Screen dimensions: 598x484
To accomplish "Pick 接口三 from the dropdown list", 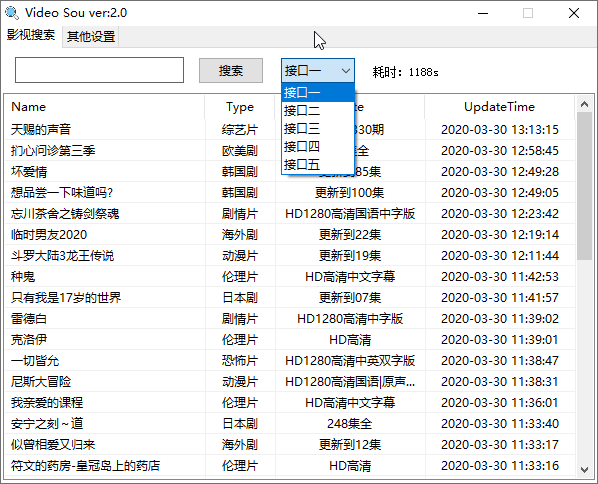I will click(318, 129).
